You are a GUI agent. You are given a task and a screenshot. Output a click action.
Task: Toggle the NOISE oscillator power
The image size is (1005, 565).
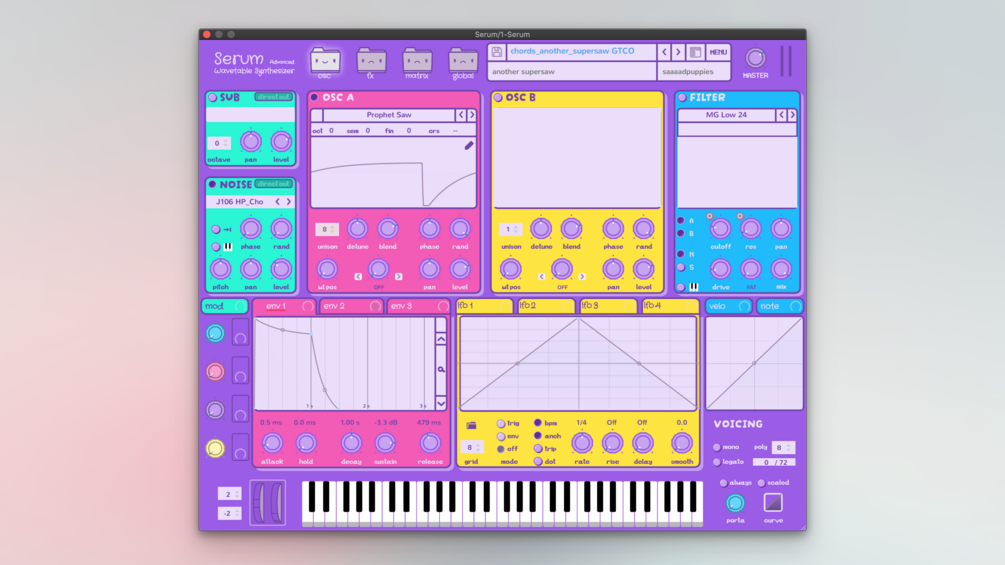click(x=213, y=184)
